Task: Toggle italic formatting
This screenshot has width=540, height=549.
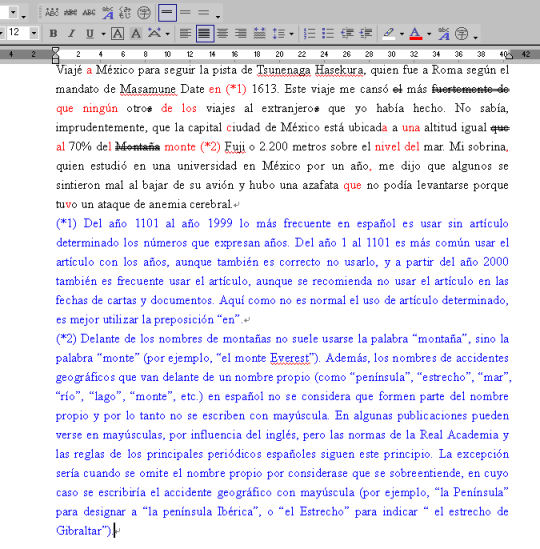Action: click(71, 34)
